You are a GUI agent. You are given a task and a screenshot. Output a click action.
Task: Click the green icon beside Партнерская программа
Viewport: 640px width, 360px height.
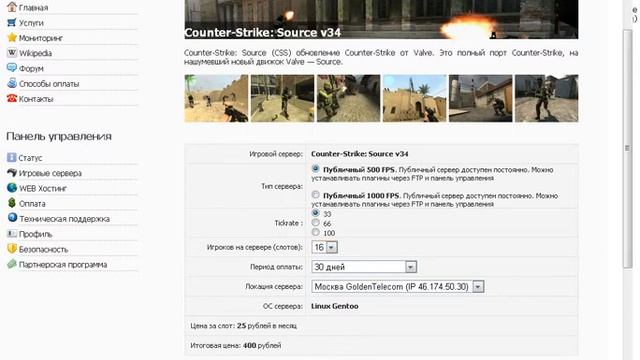click(x=12, y=264)
